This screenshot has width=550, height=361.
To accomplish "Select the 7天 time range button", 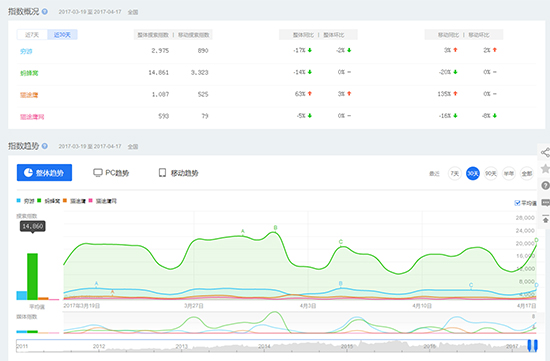I will click(455, 173).
